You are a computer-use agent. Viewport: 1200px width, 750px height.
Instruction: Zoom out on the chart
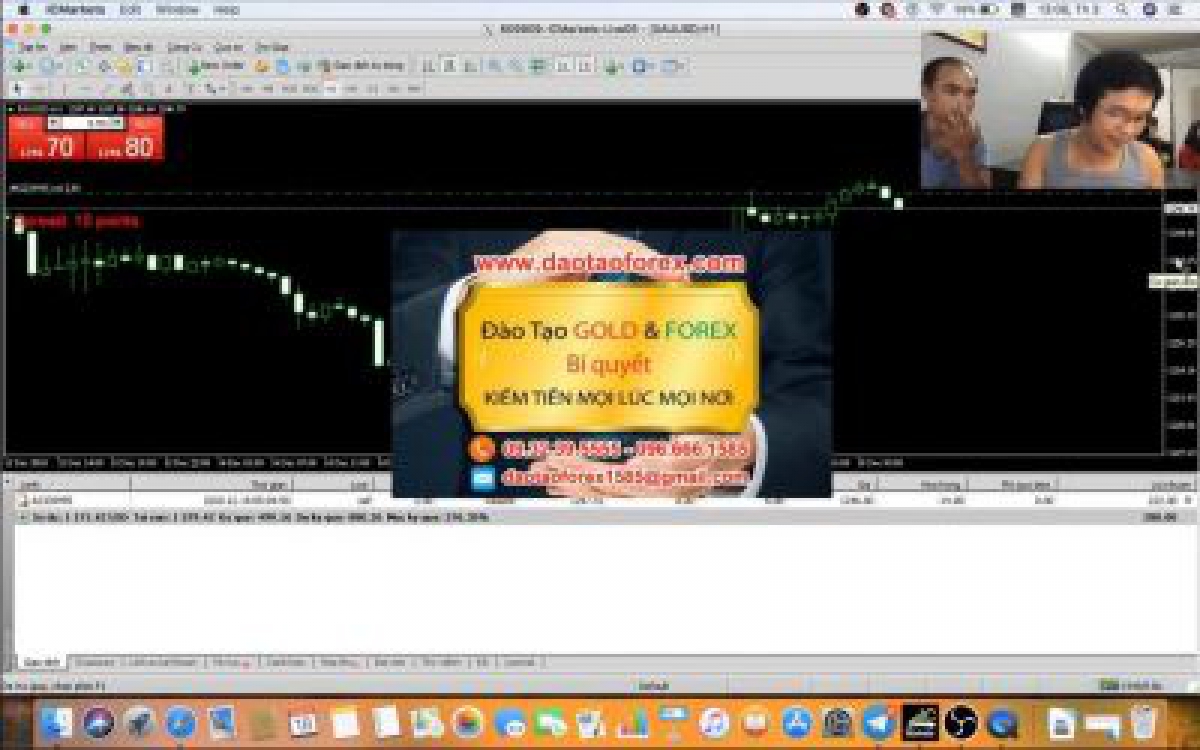coord(516,66)
